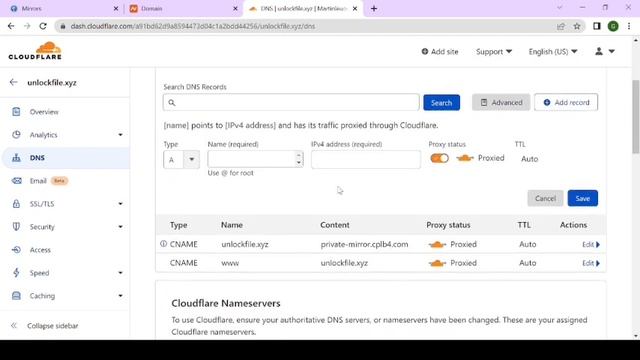The width and height of the screenshot is (640, 360).
Task: Click the Cloudflare logo
Action: [x=35, y=51]
